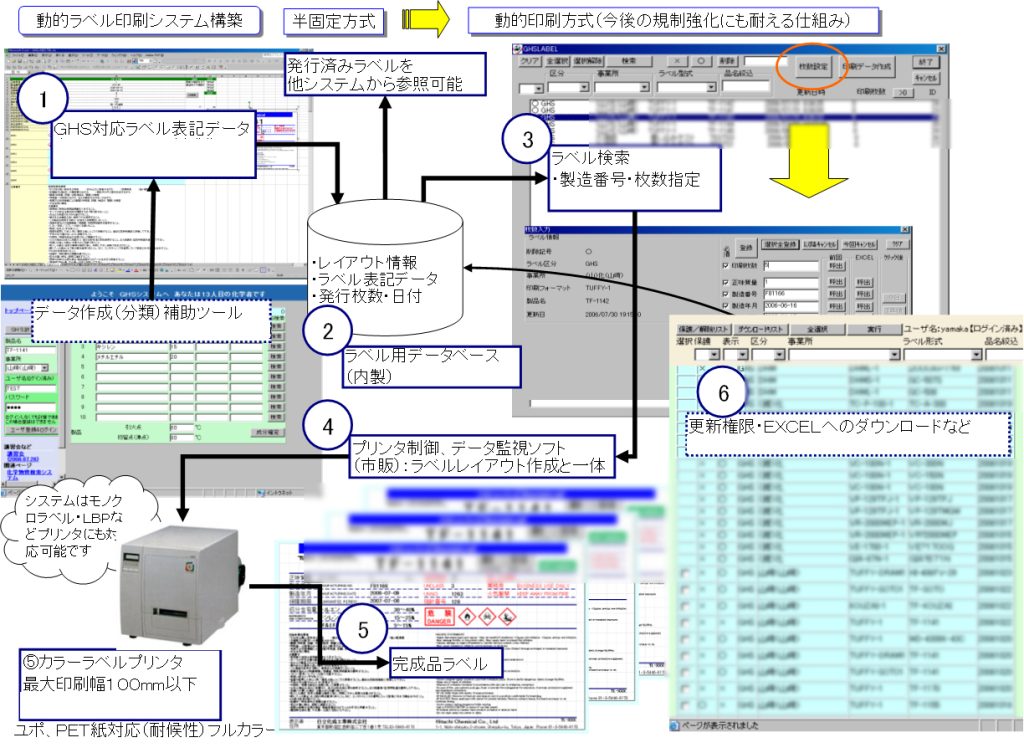
Task: Click the numbered circle 1 marker
Action: coord(40,100)
